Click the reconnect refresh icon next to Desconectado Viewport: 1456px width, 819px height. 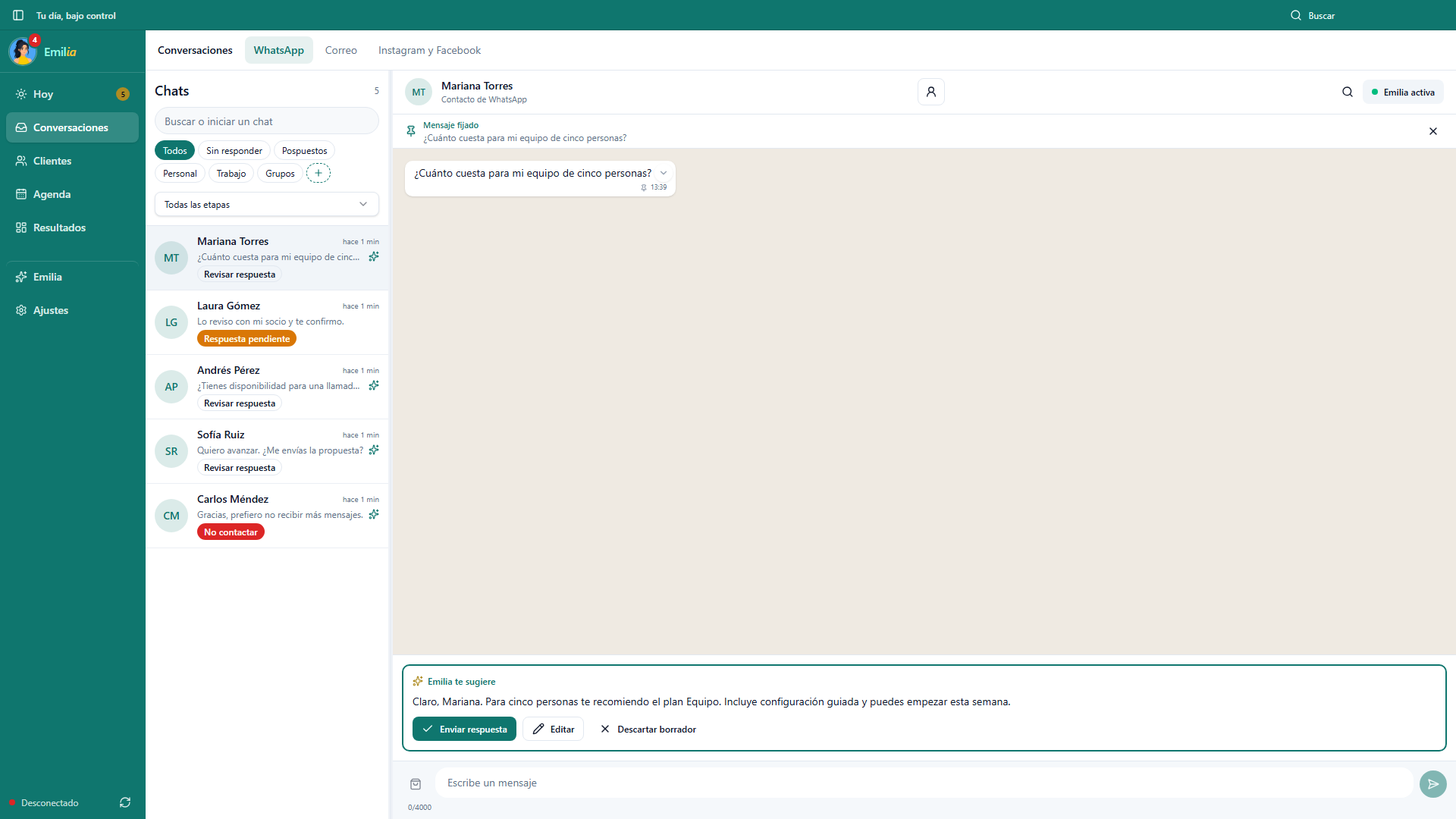(125, 802)
